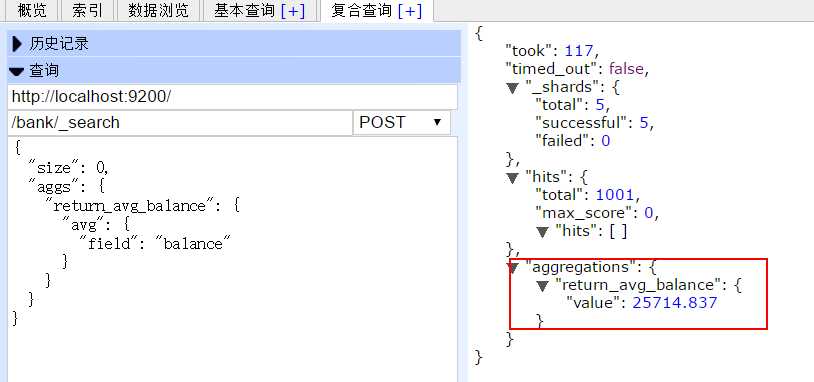
Task: Select the 复合查询 tab label
Action: point(362,10)
